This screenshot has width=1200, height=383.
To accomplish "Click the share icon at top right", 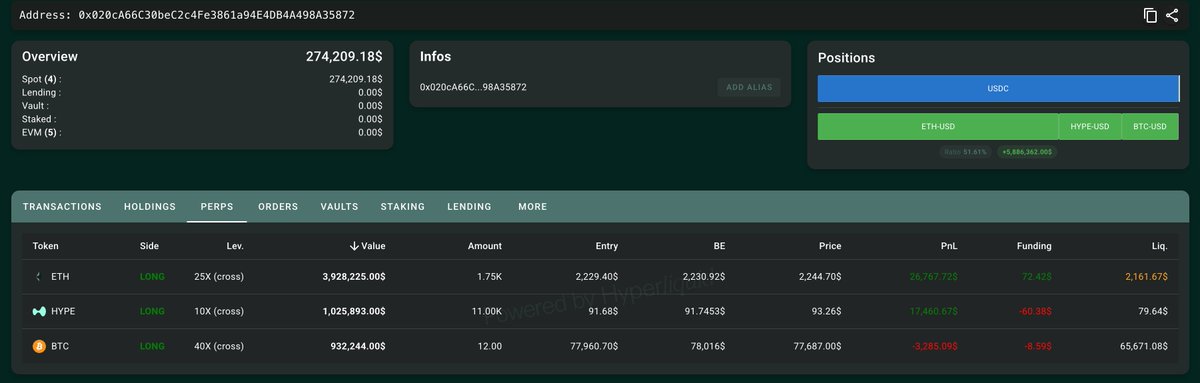I will click(1172, 15).
